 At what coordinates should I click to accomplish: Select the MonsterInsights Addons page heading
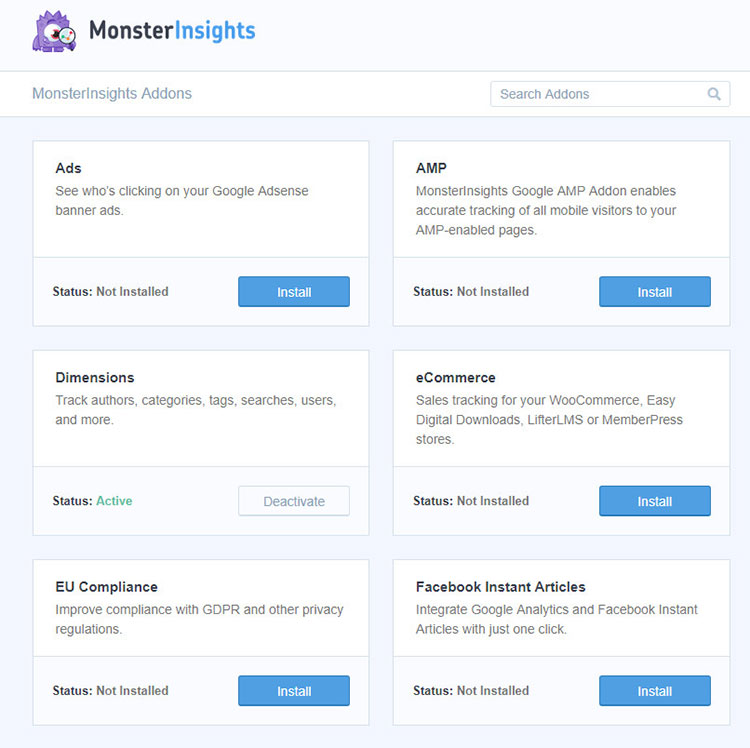(x=112, y=94)
